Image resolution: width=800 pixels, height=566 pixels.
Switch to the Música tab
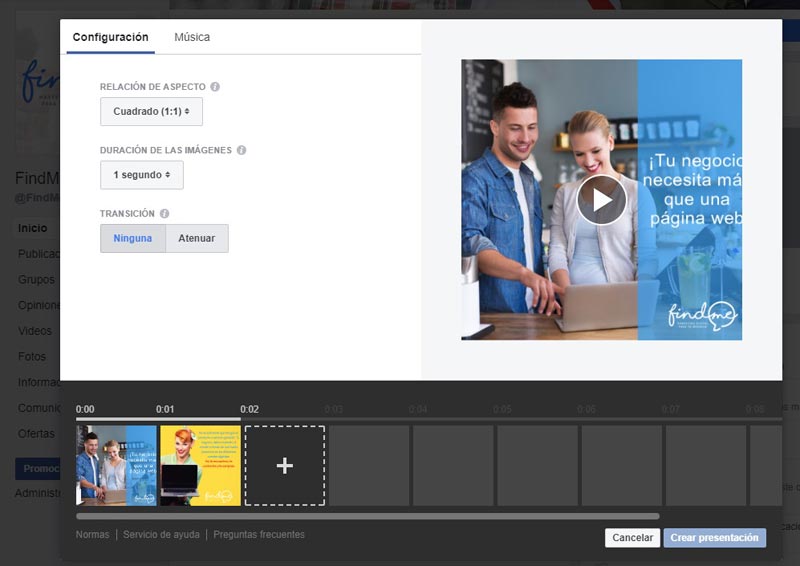[192, 37]
